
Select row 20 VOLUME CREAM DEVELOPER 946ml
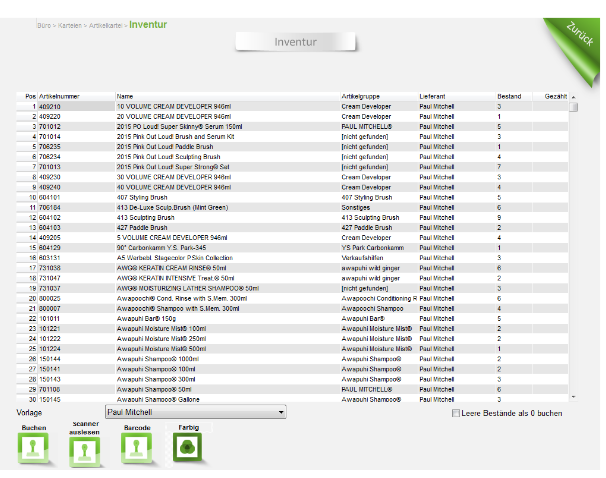click(292, 116)
